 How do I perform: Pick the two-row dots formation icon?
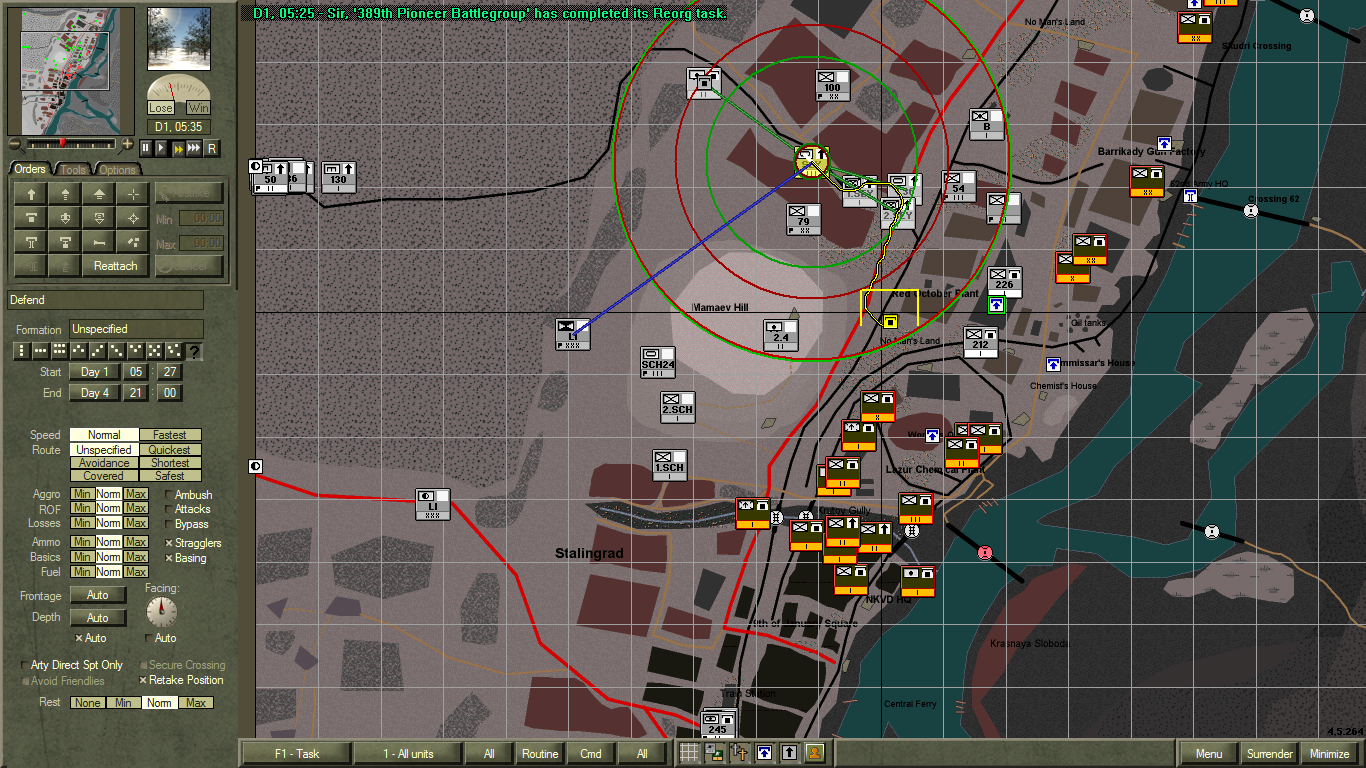pyautogui.click(x=59, y=351)
